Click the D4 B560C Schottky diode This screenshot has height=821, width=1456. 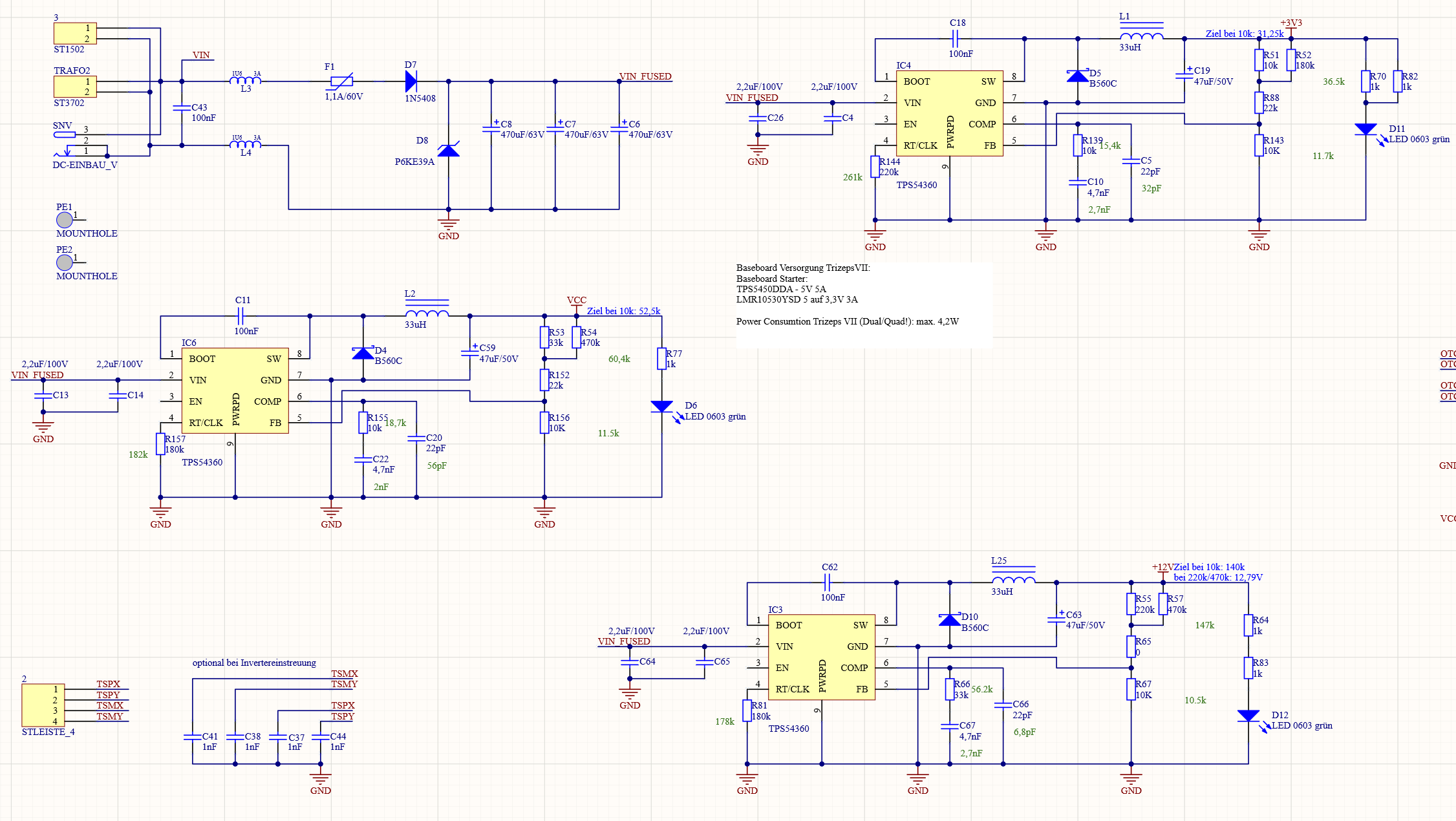(x=363, y=353)
